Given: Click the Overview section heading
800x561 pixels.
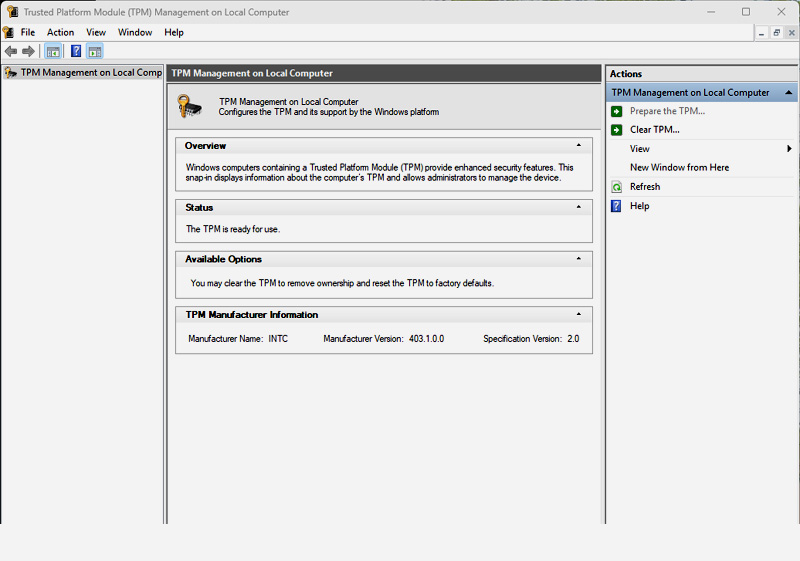Looking at the screenshot, I should click(205, 146).
